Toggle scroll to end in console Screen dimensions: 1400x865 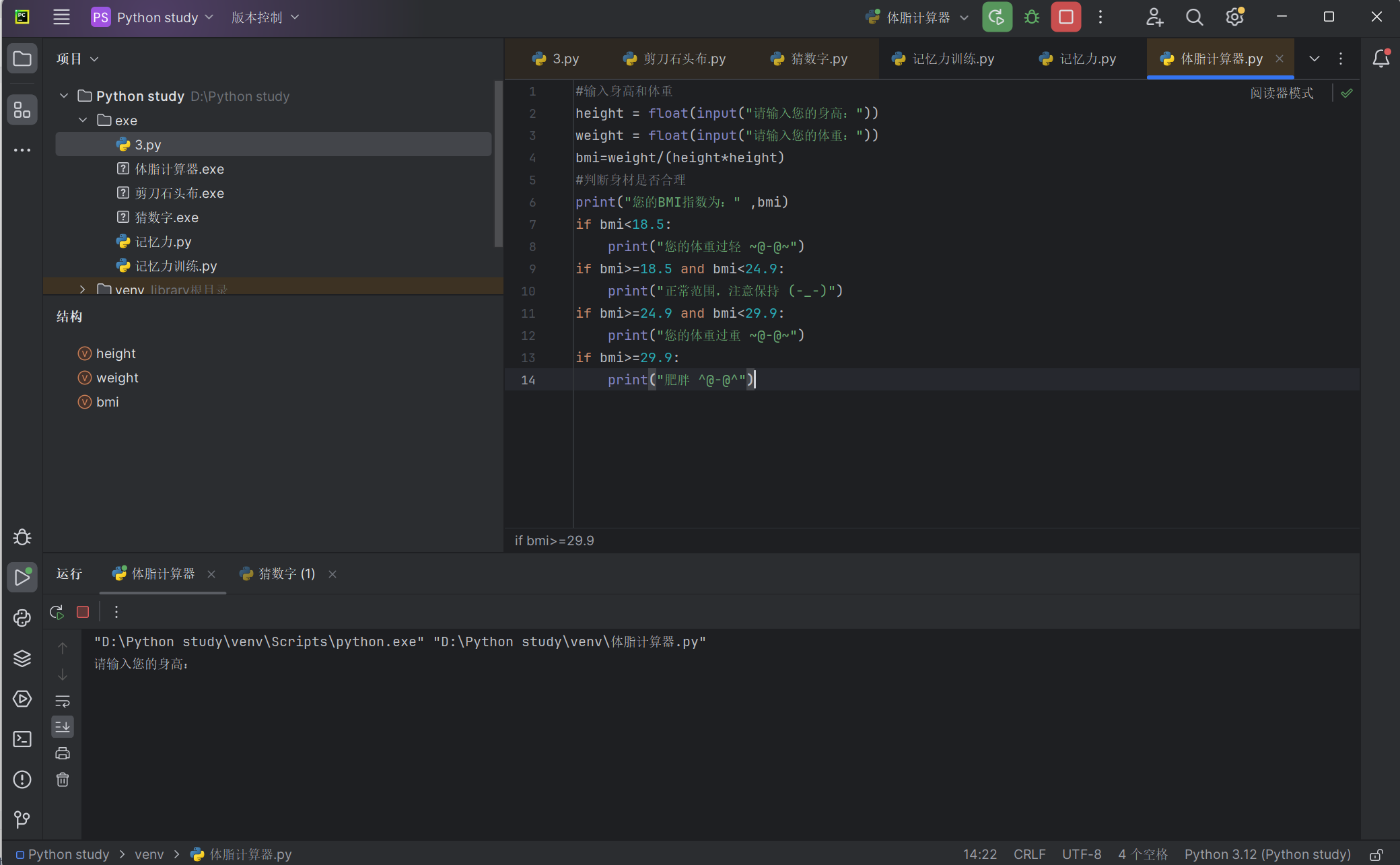point(63,726)
